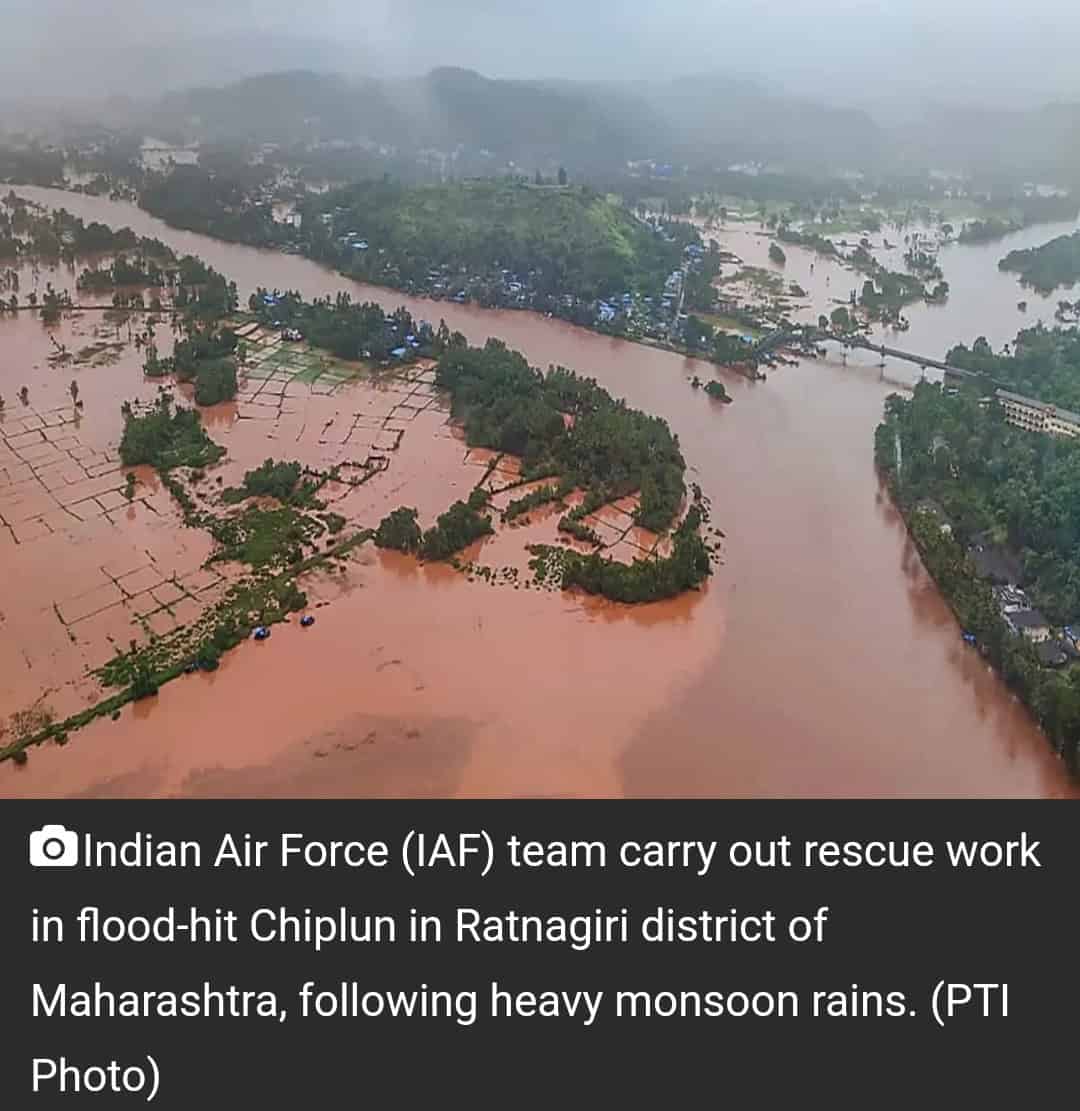Screen dimensions: 1080x1111
Task: Click 'Photo)' on the caption's last line
Action: click(x=96, y=1076)
